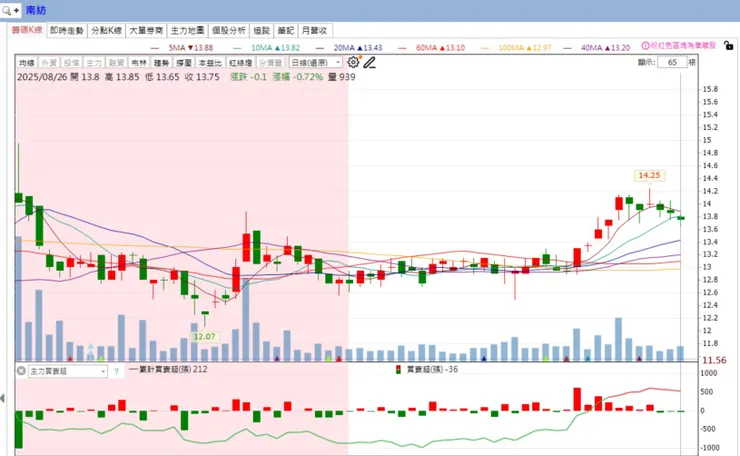The height and width of the screenshot is (456, 740).
Task: Open the 主力買賣超 indicator dropdown
Action: click(x=67, y=372)
